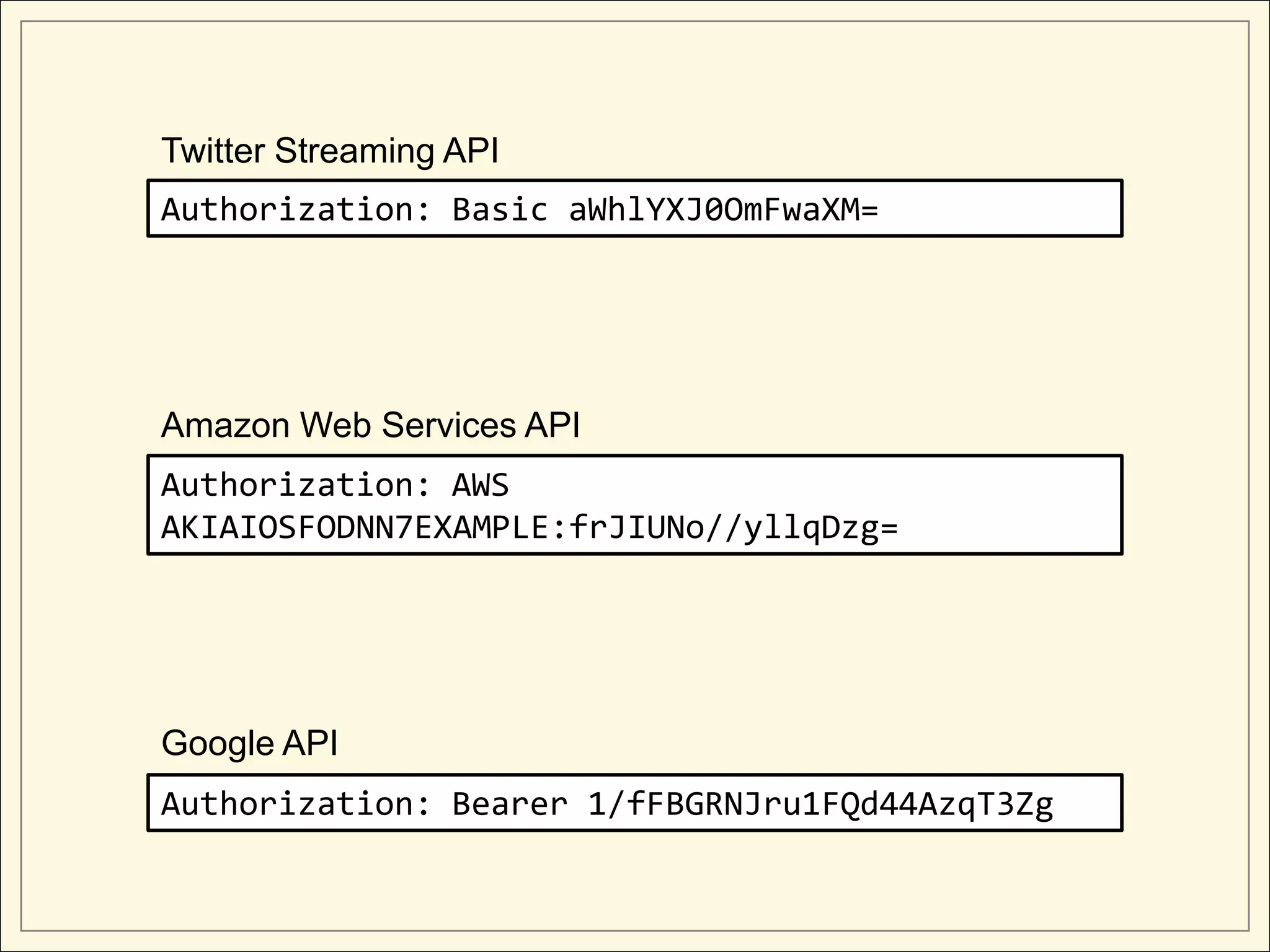This screenshot has width=1270, height=952.
Task: Click the 'AKIAIOSFODNN7EXAMPLE:frJIUNo//yllqDzg=' line
Action: pyautogui.click(x=530, y=528)
